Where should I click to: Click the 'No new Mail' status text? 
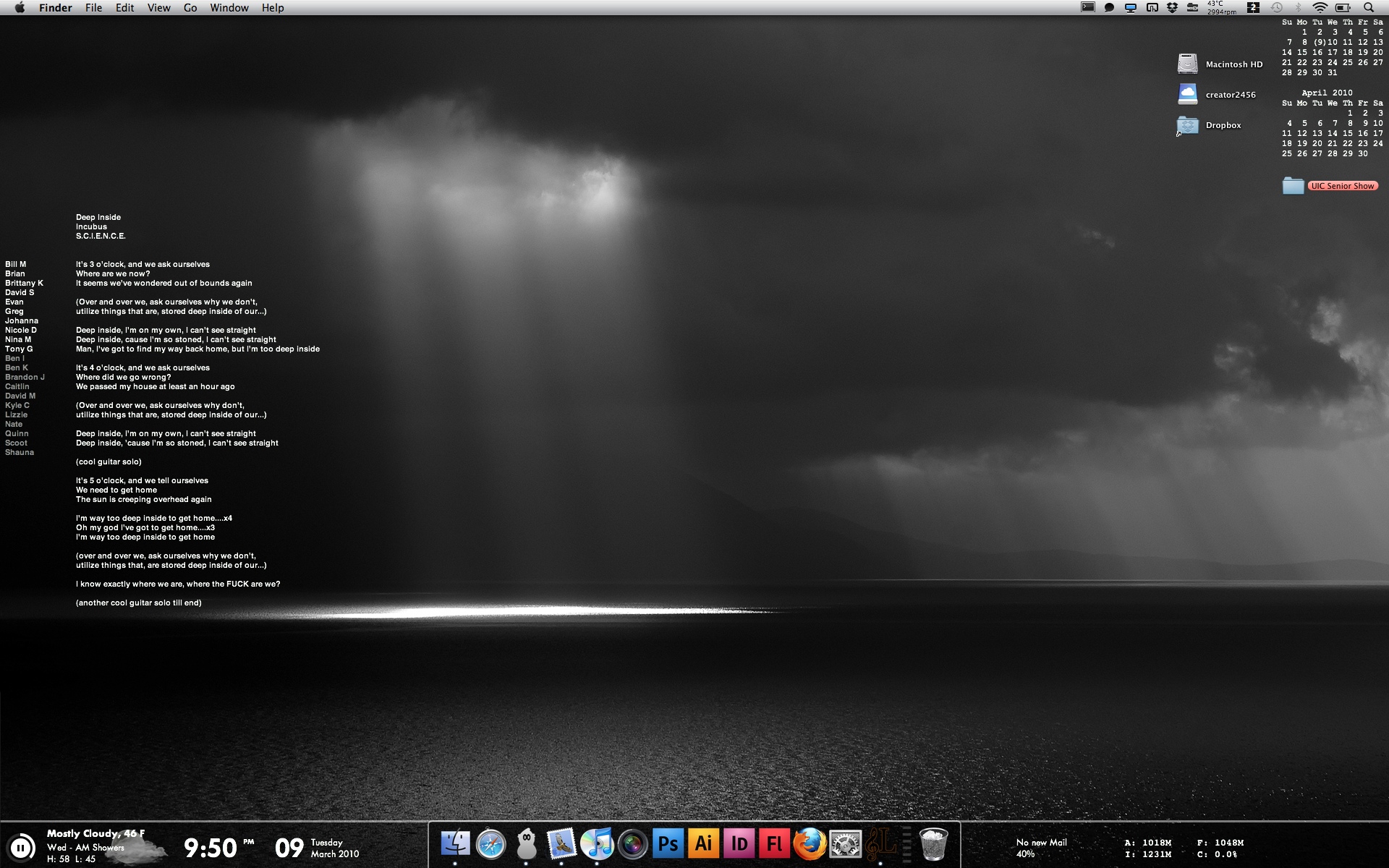1041,842
